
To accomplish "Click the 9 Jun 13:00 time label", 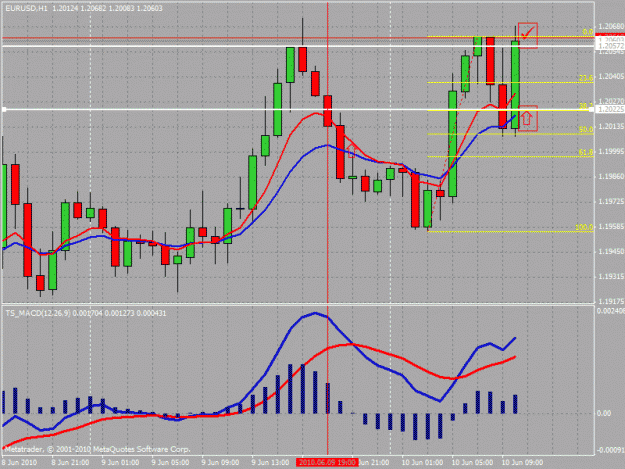I will coord(271,463).
